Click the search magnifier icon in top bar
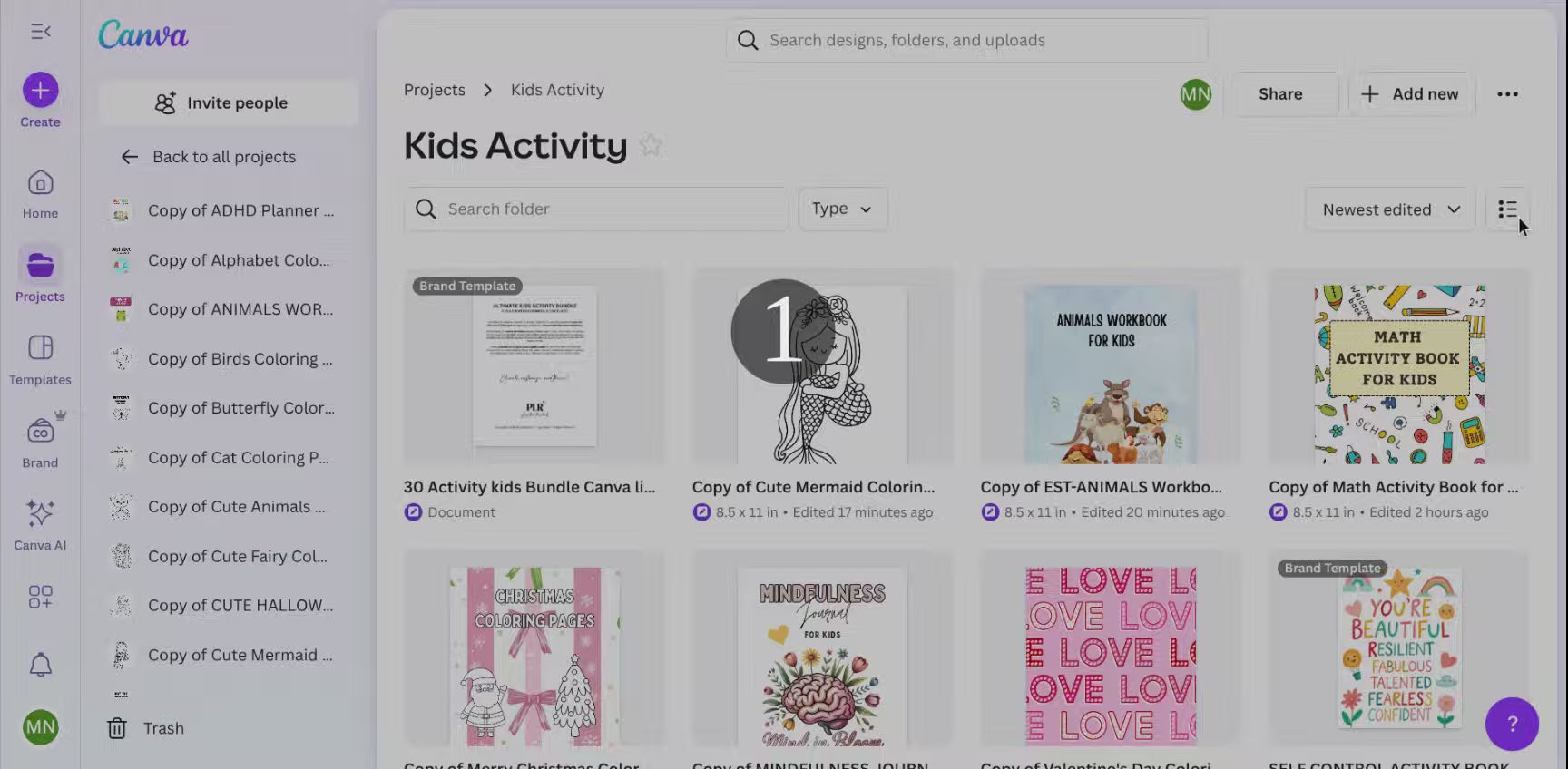 [x=748, y=40]
